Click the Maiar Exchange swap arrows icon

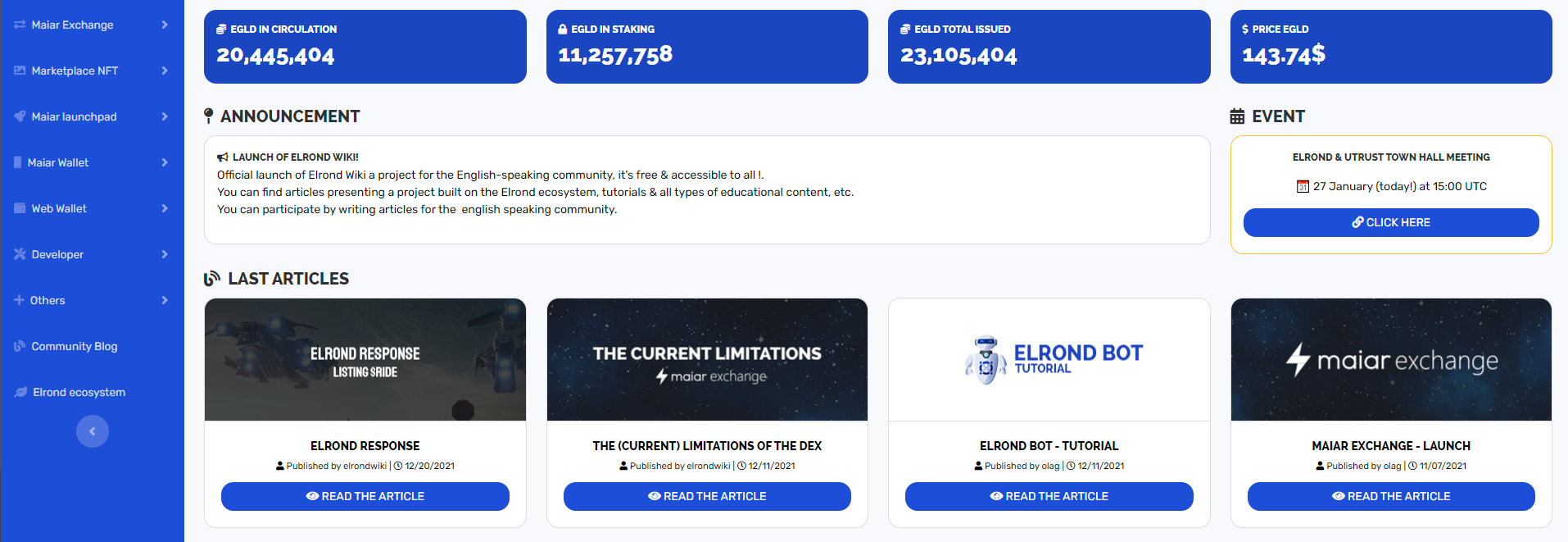pos(20,25)
